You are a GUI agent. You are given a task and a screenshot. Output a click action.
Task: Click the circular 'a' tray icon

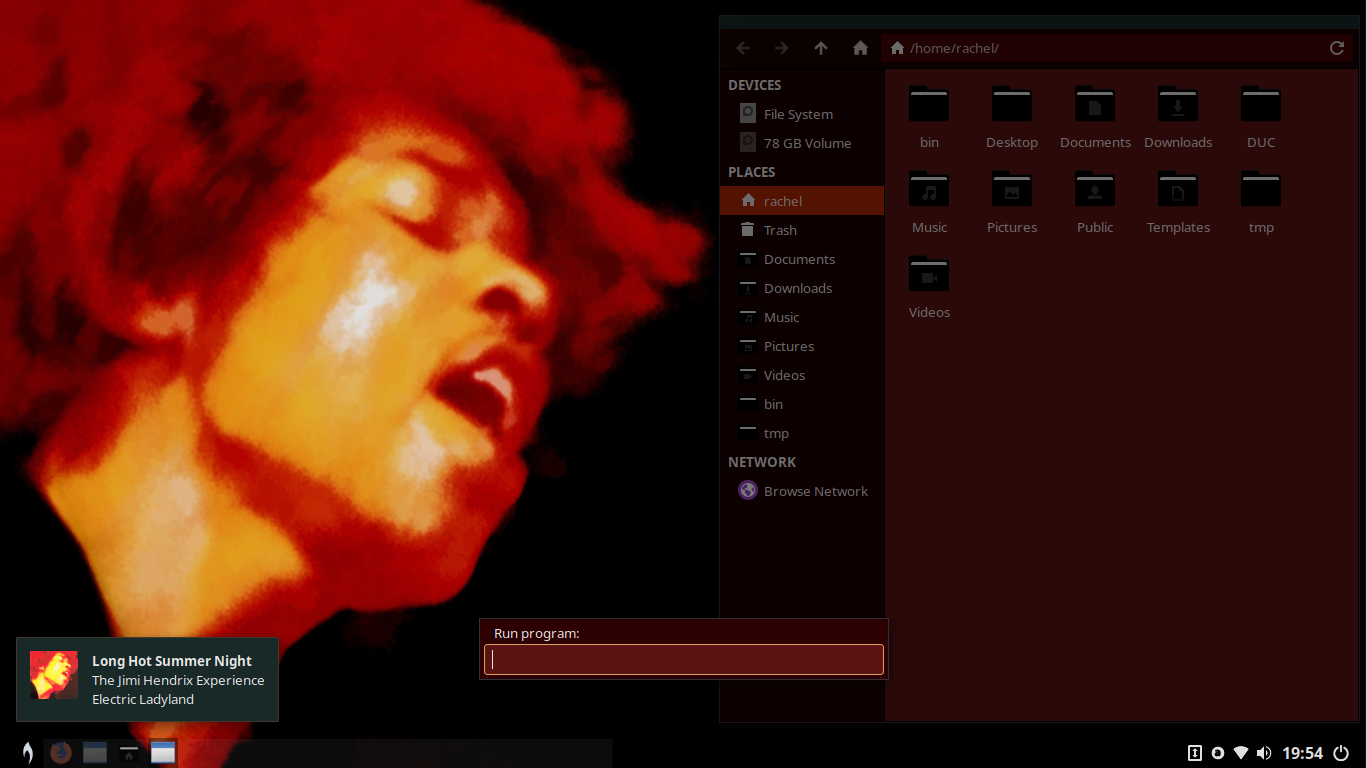click(x=1218, y=753)
